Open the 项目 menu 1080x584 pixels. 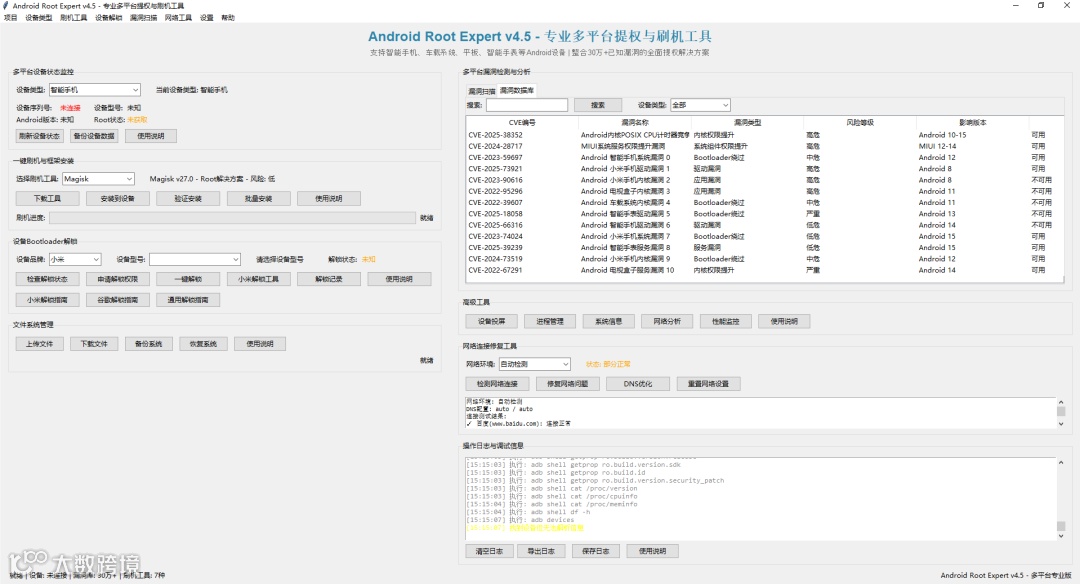10,18
